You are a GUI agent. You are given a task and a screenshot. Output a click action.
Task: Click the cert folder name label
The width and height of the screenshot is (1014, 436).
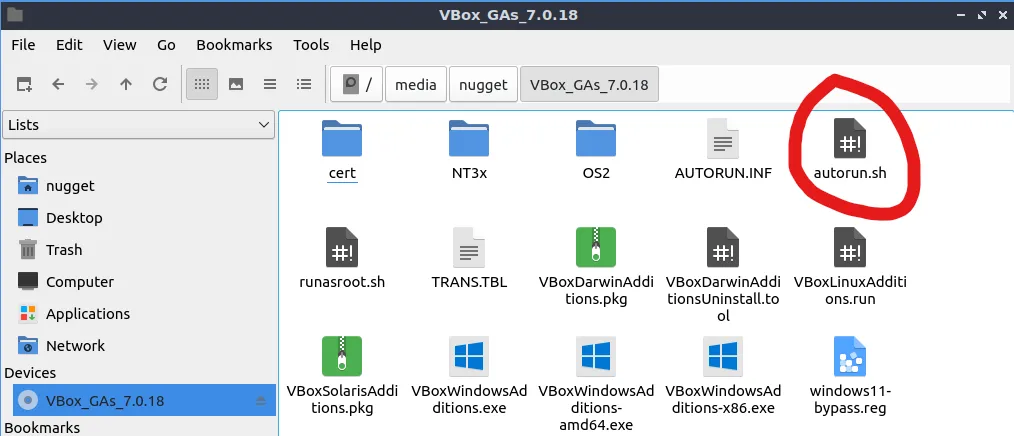tap(342, 173)
